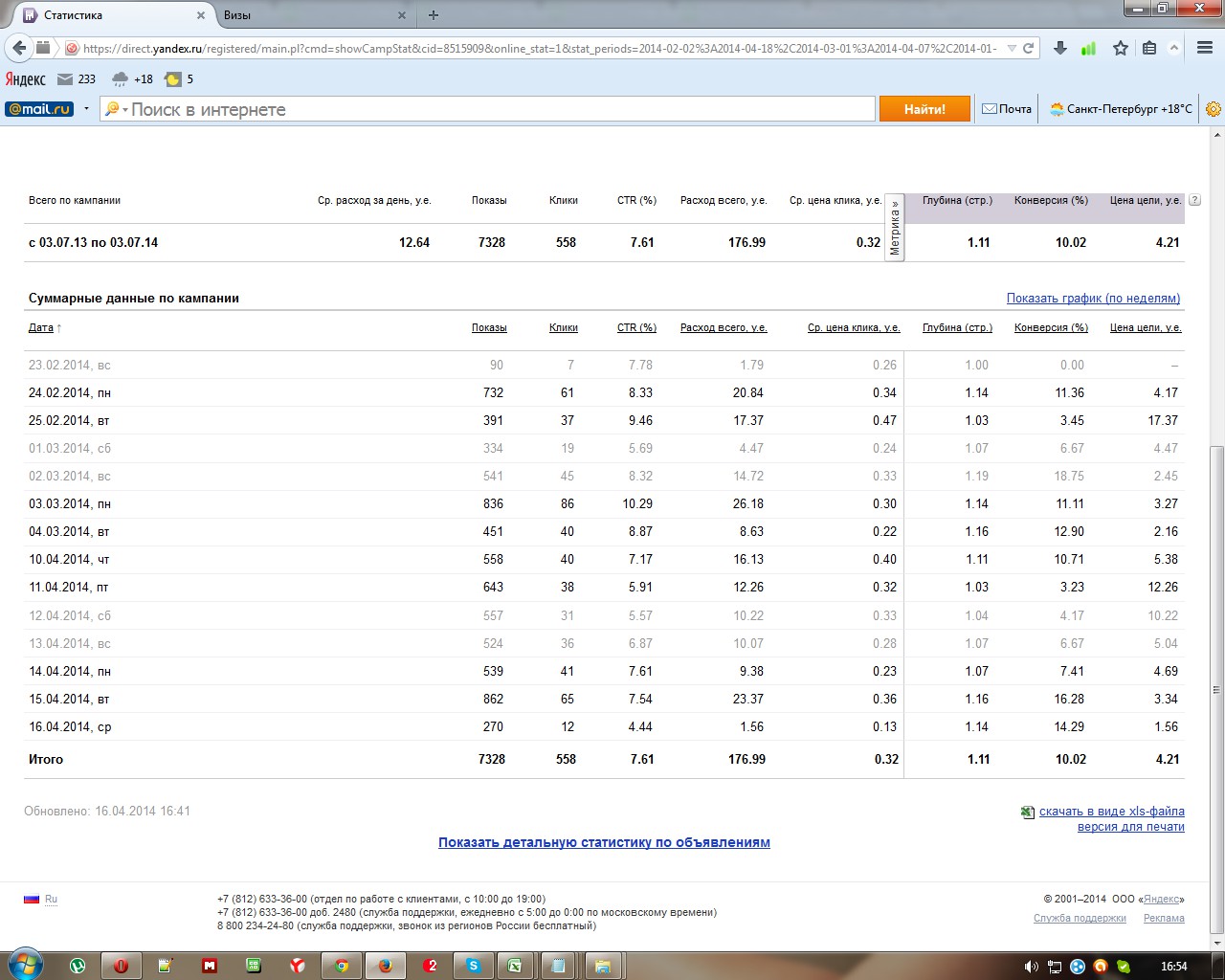Sort the table by Показы column header
This screenshot has height=980, width=1225.
coord(489,328)
